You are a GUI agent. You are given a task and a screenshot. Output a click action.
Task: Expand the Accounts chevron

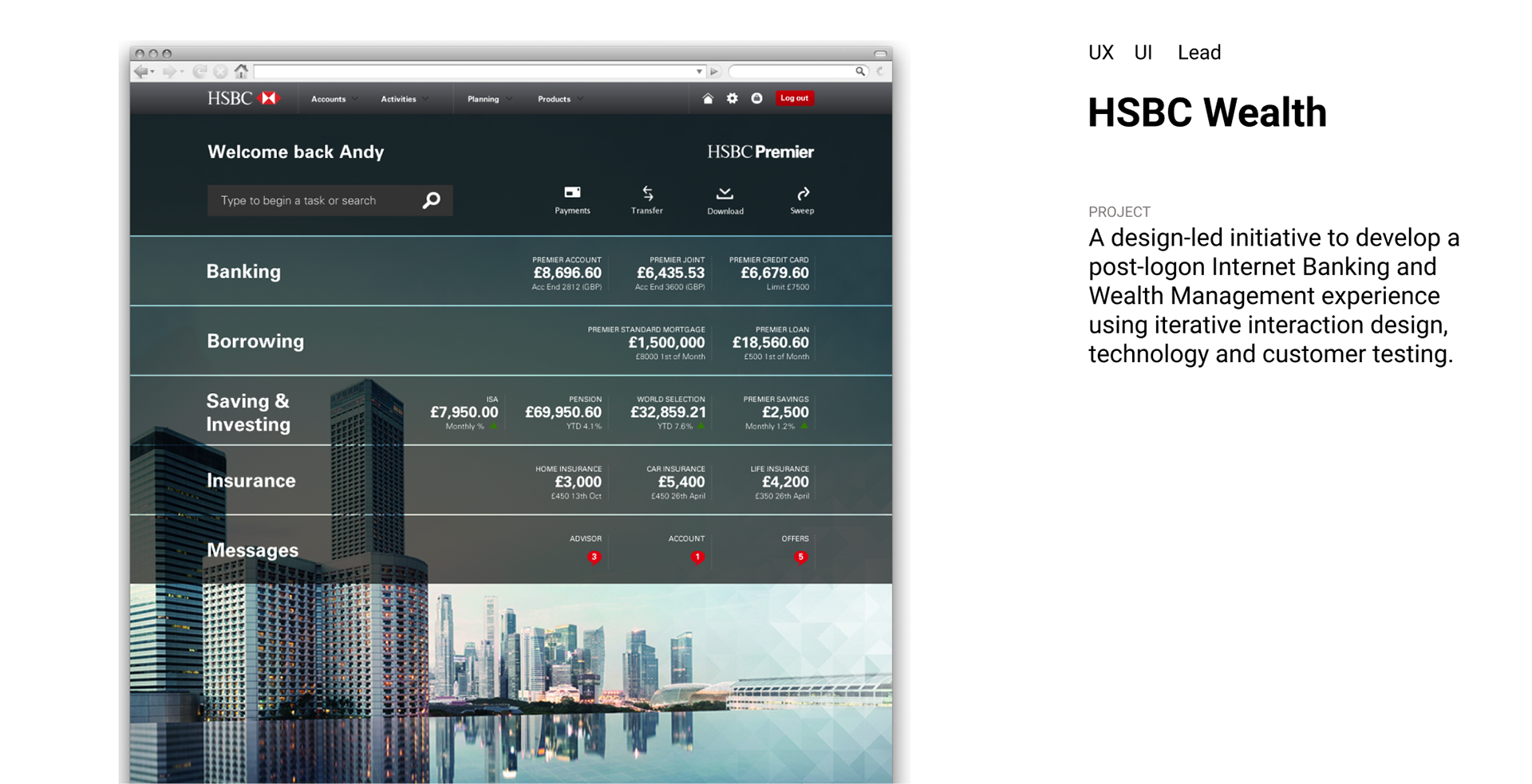pyautogui.click(x=355, y=99)
